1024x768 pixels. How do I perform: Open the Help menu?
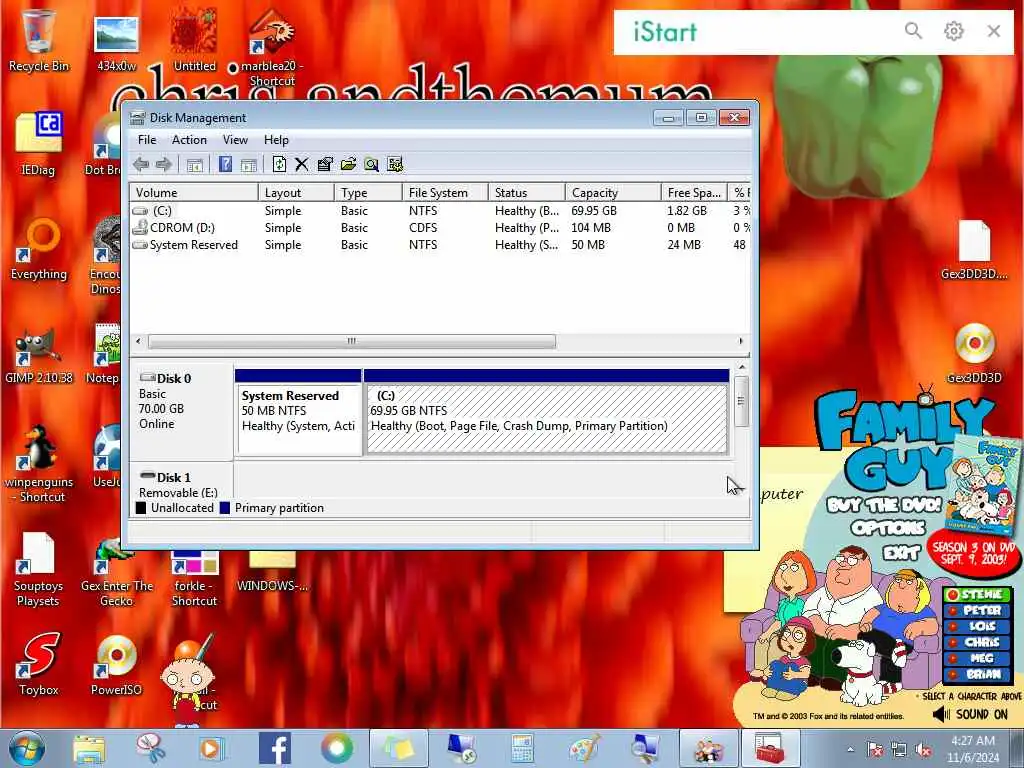(x=276, y=140)
